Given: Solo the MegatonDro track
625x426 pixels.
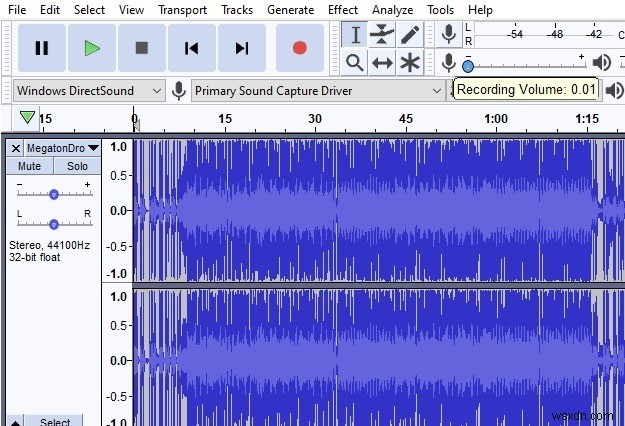Looking at the screenshot, I should pyautogui.click(x=77, y=166).
